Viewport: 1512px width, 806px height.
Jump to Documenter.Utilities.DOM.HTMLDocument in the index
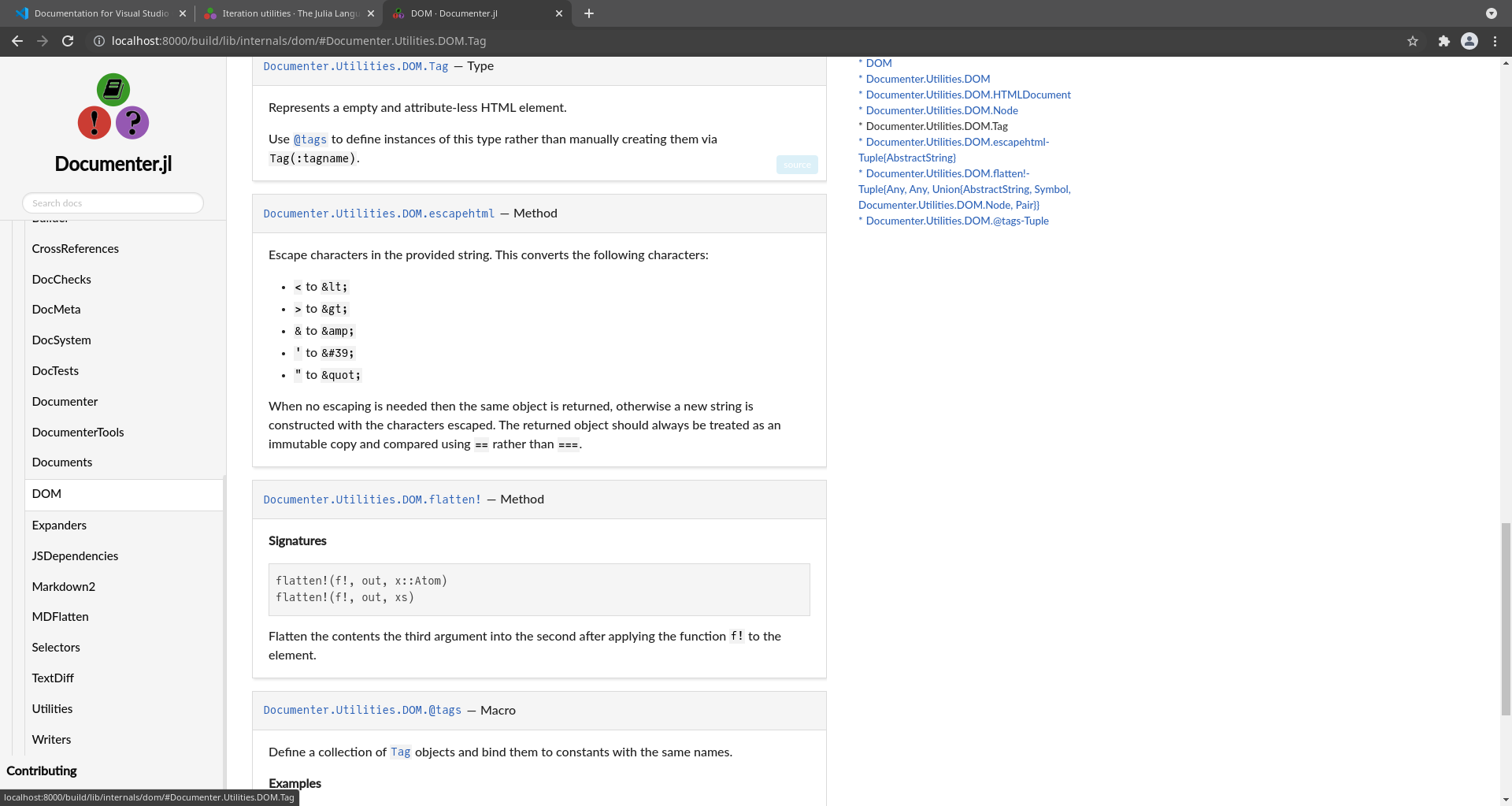point(969,95)
